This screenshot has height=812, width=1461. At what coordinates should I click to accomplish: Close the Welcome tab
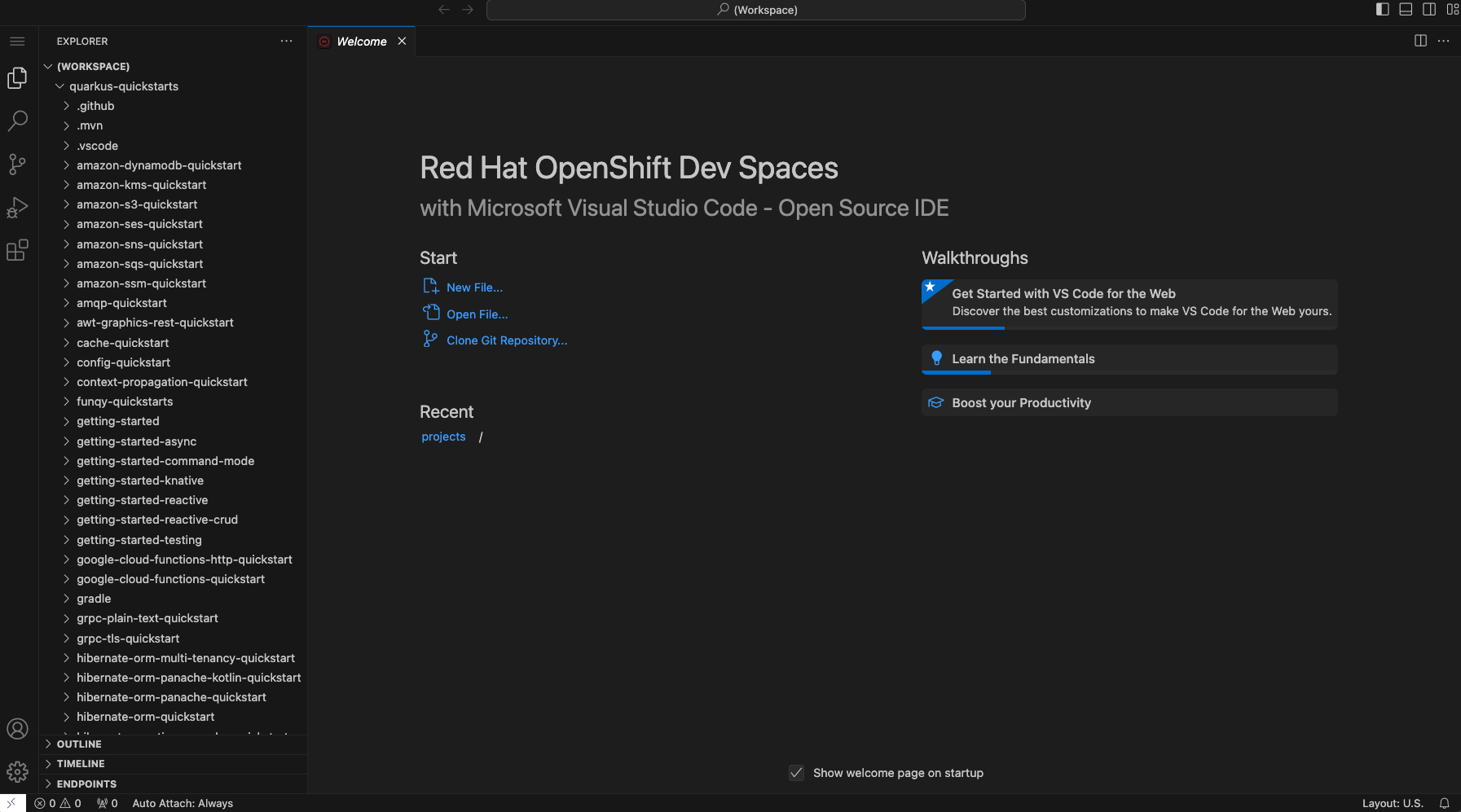click(x=402, y=42)
